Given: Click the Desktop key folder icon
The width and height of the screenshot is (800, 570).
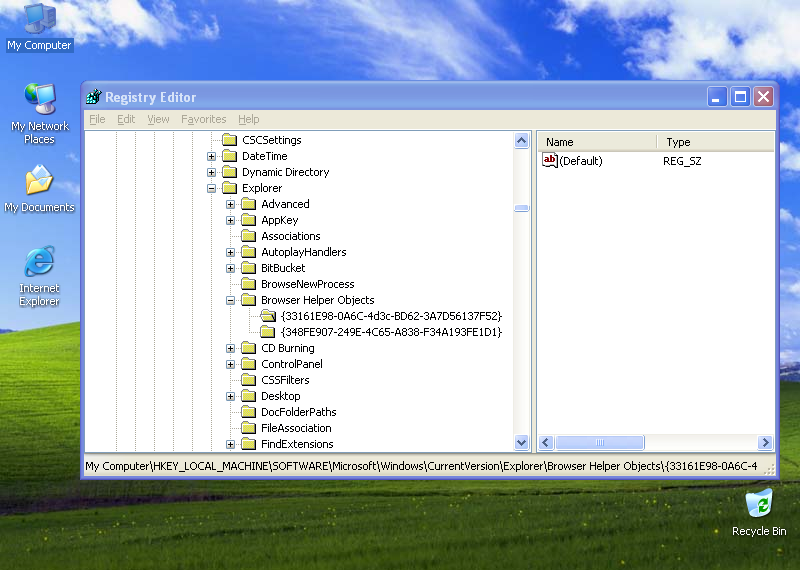Looking at the screenshot, I should coord(248,396).
